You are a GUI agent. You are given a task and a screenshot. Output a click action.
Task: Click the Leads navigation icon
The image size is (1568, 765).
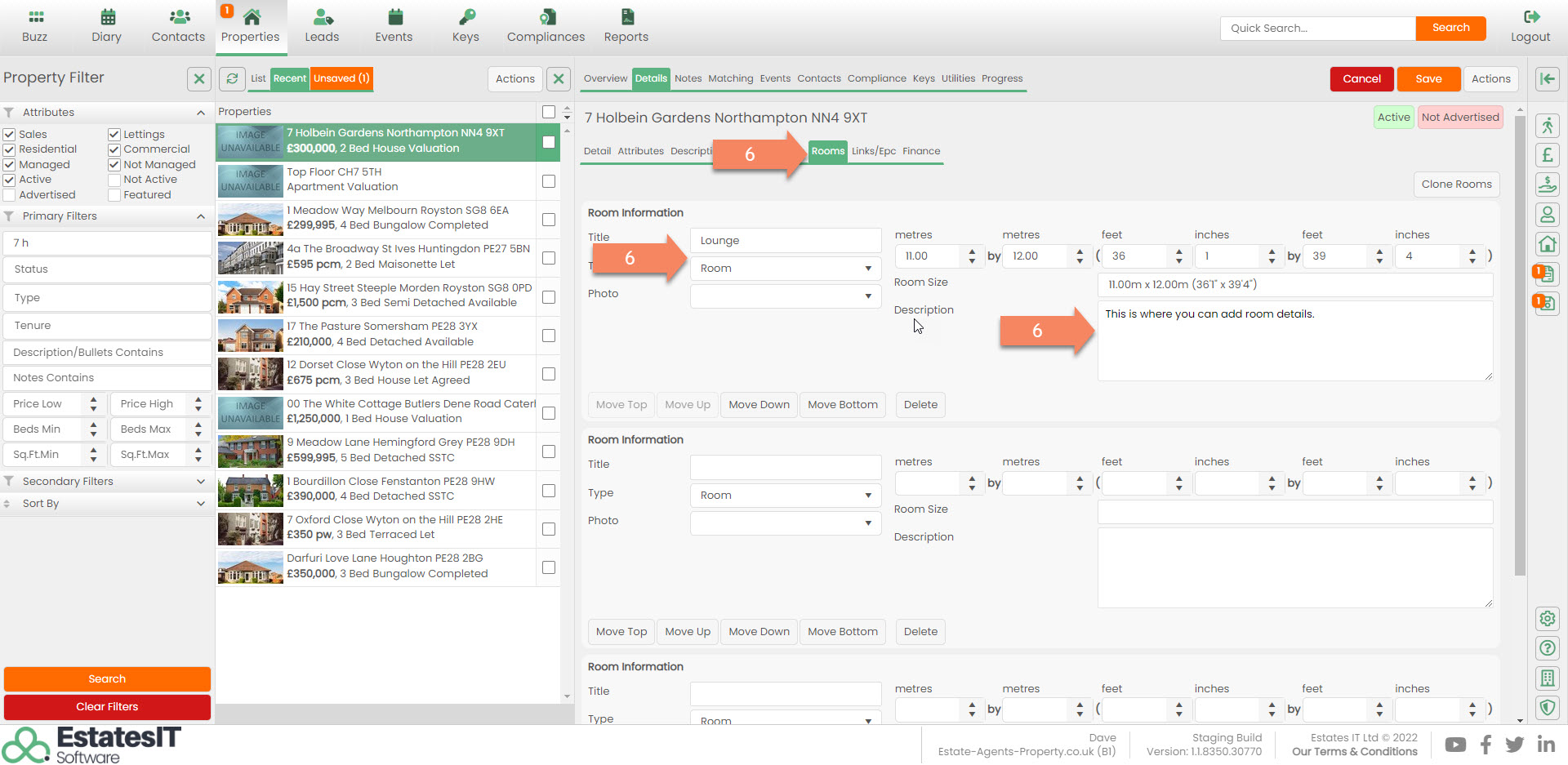click(322, 17)
